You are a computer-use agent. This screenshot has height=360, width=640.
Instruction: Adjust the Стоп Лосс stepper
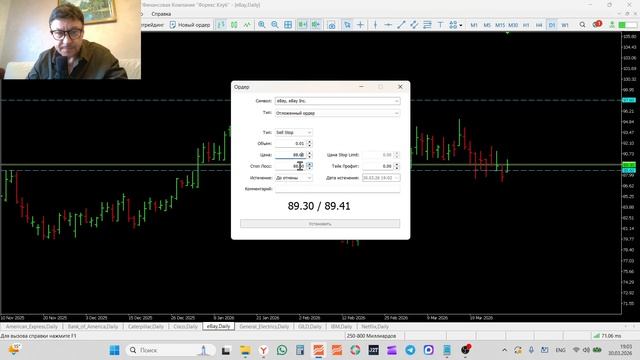pyautogui.click(x=309, y=166)
